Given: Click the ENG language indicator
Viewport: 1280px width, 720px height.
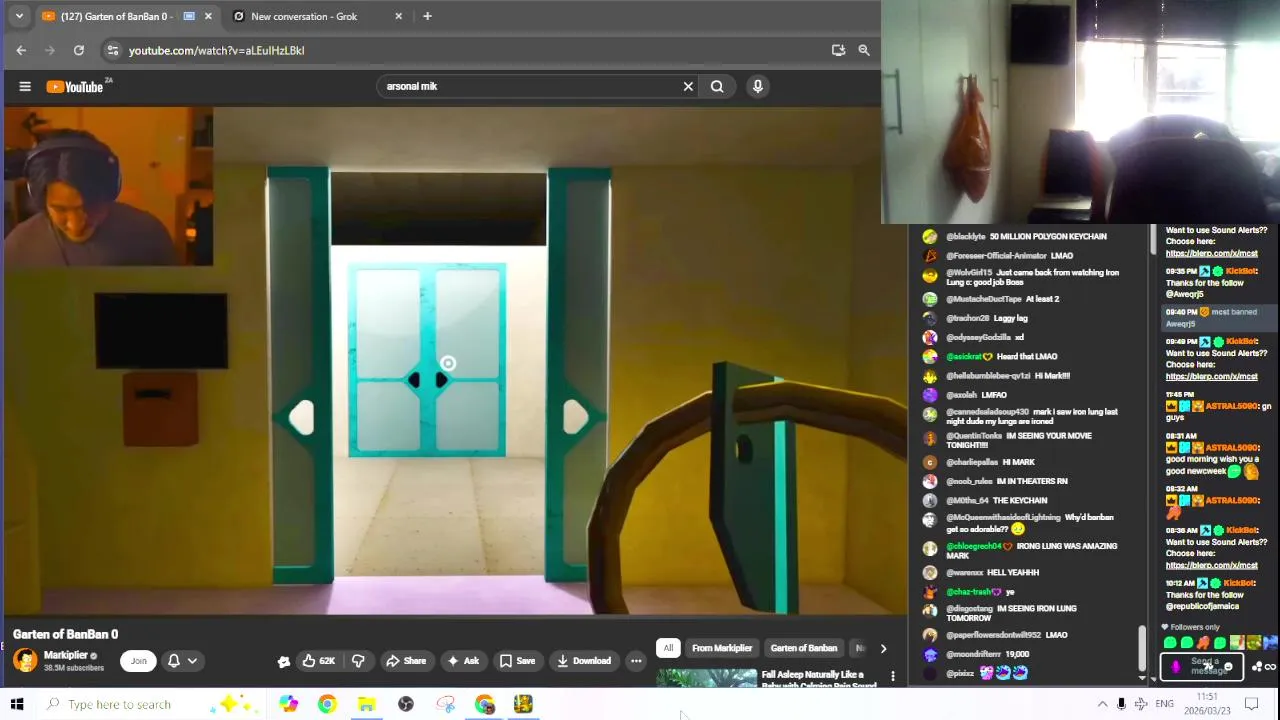Looking at the screenshot, I should pos(1164,704).
